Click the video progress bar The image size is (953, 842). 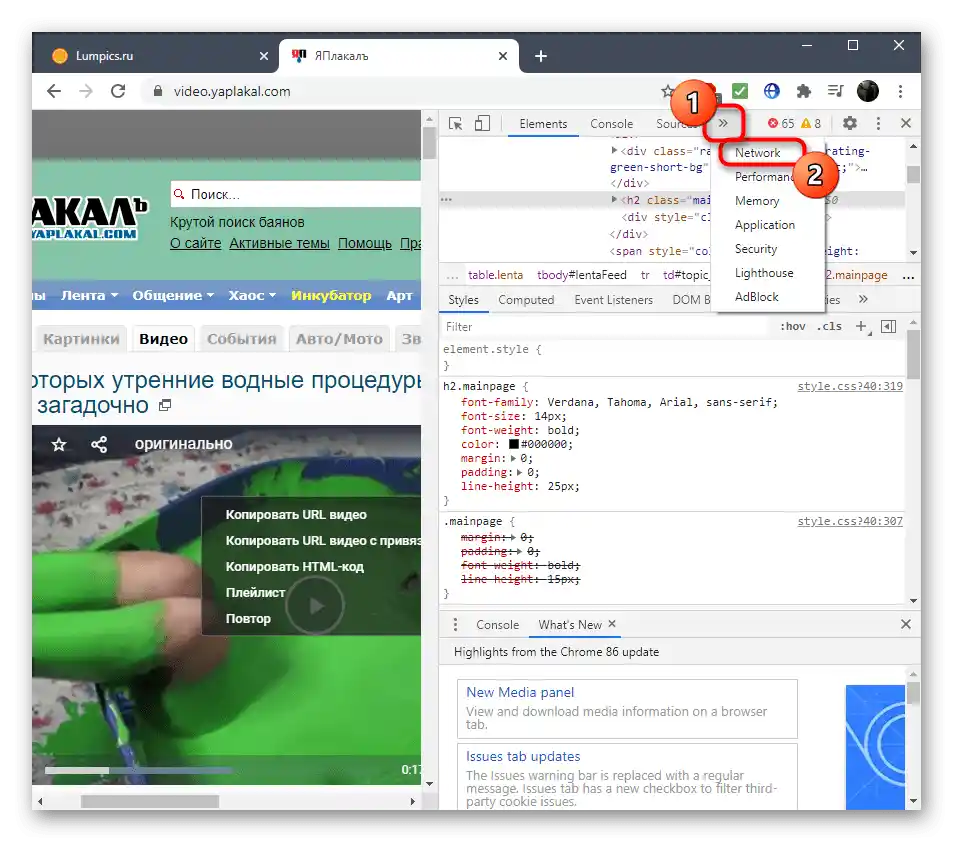pos(219,770)
